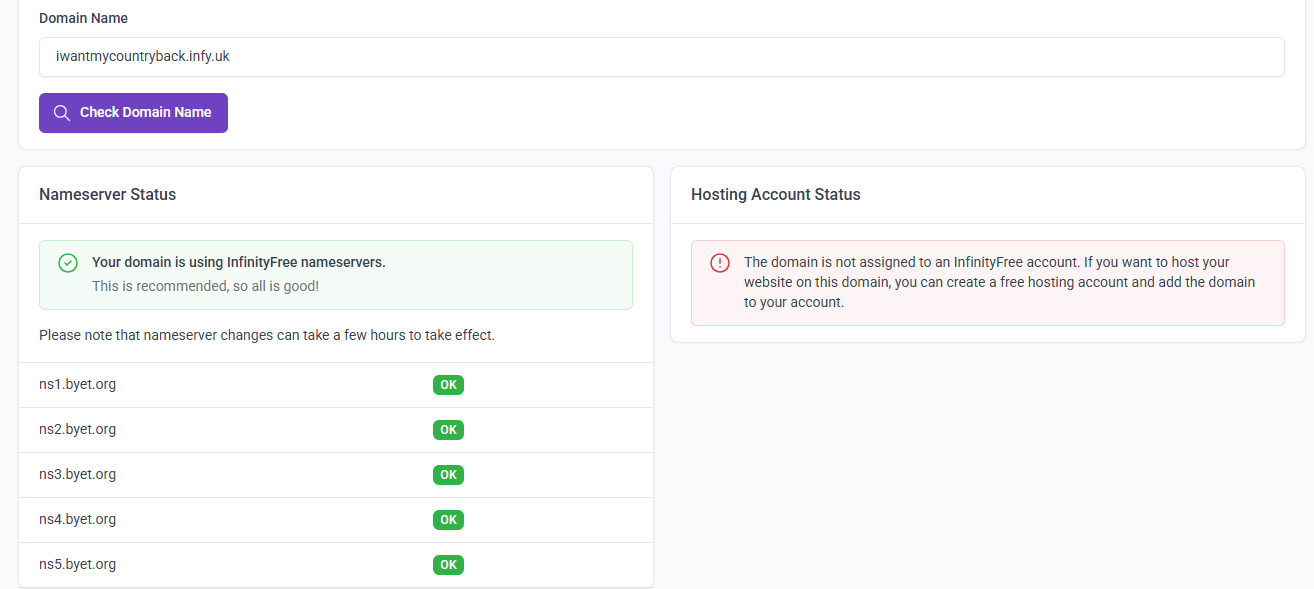
Task: Click the red exclamation warning icon
Action: [720, 263]
